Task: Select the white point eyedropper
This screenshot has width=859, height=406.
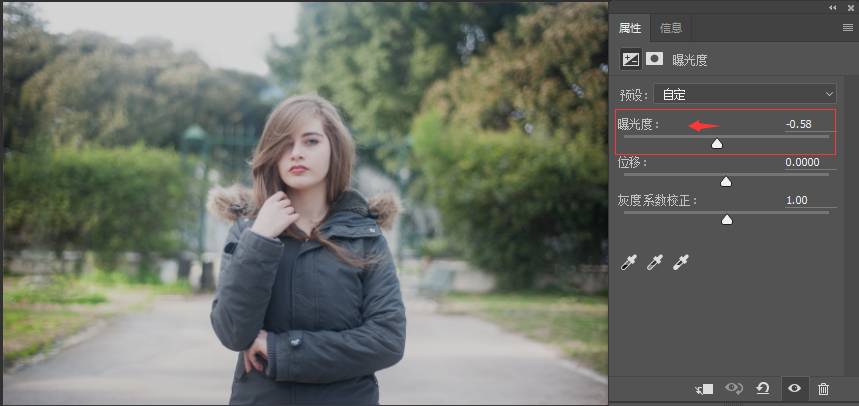Action: [x=680, y=262]
